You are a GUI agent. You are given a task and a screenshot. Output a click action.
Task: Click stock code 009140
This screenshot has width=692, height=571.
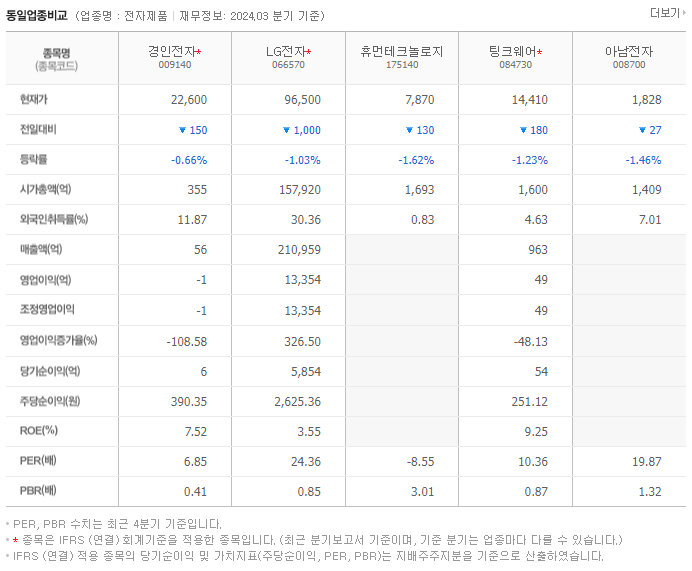point(175,65)
